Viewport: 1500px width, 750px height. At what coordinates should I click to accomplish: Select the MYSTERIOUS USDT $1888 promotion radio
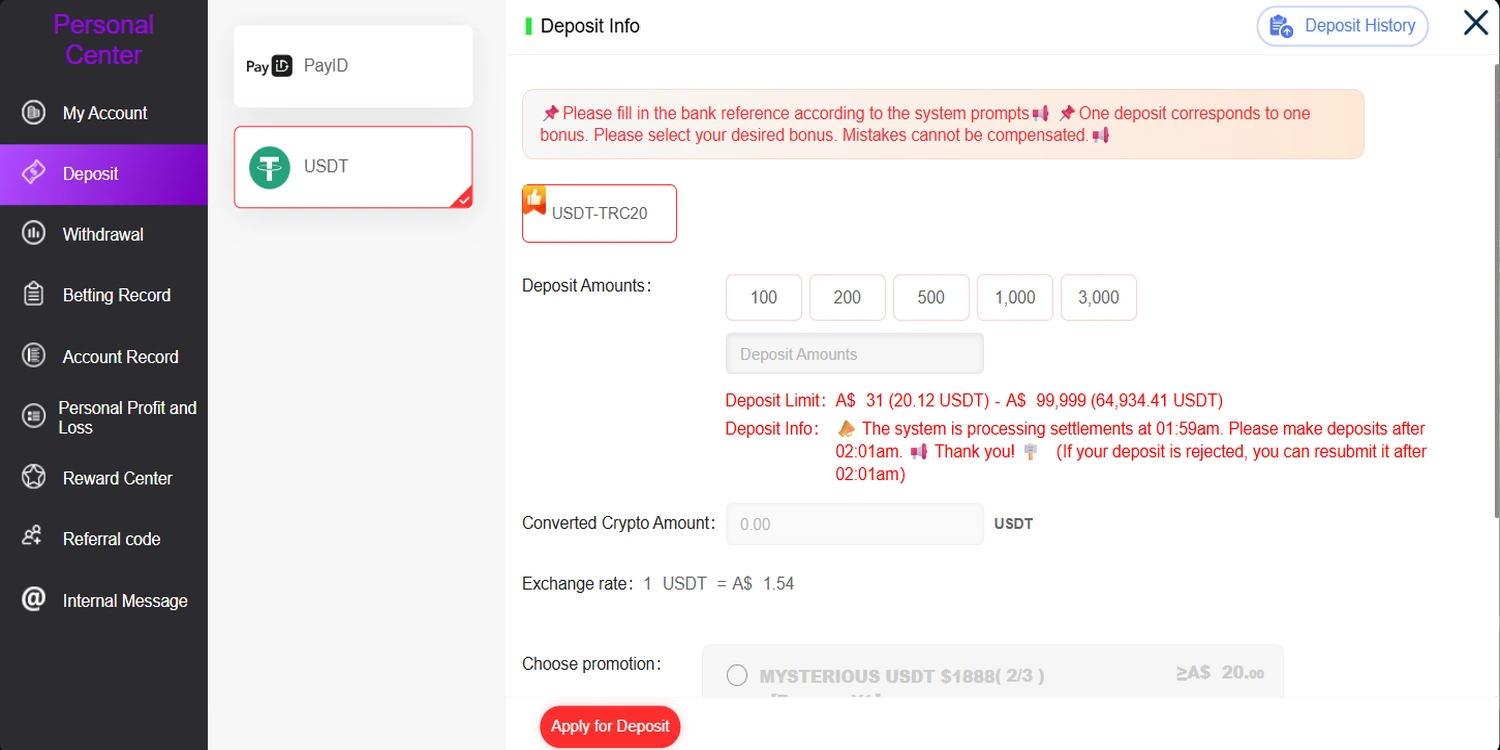pyautogui.click(x=737, y=676)
